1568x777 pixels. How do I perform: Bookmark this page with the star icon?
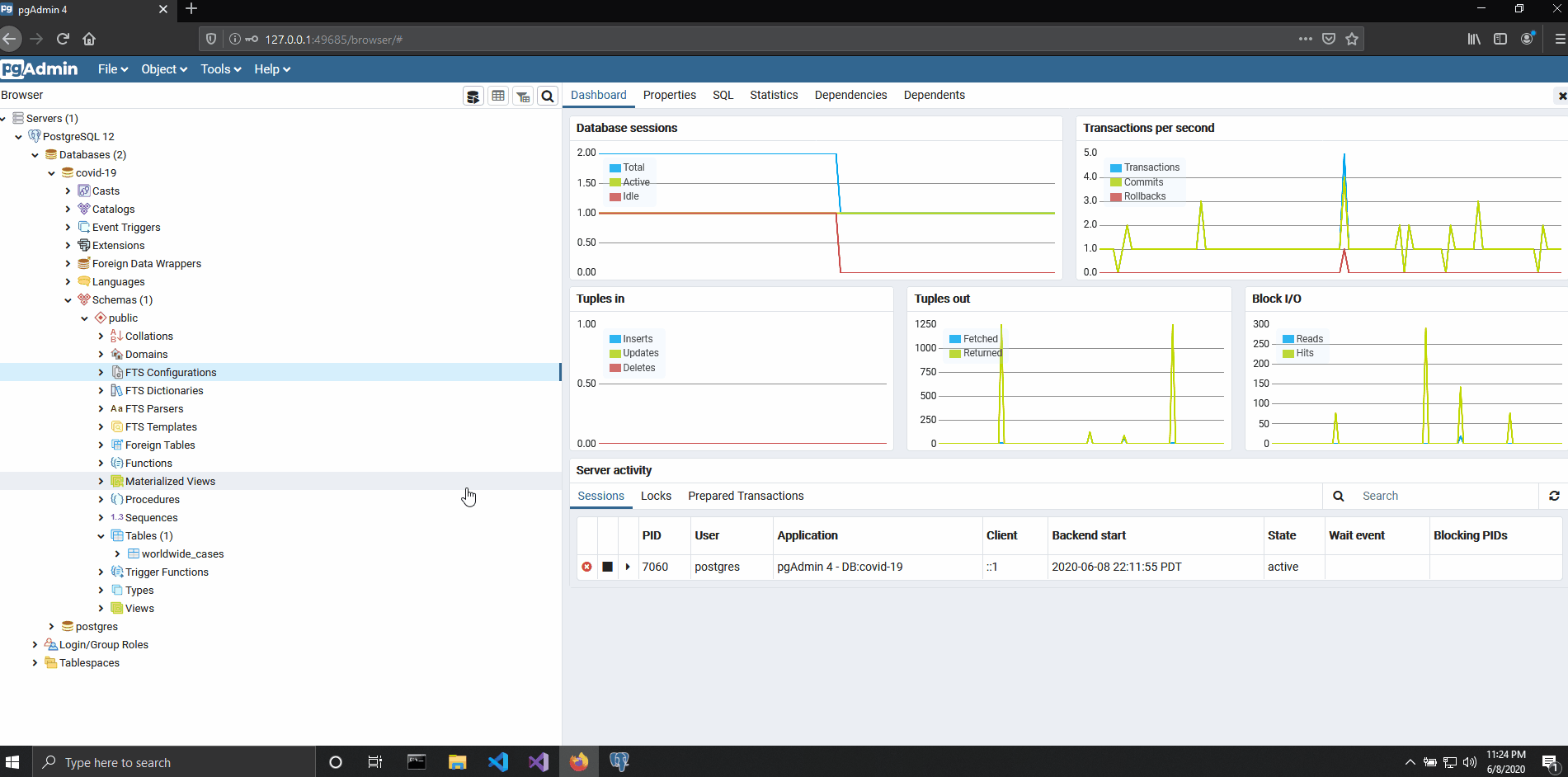(1352, 39)
